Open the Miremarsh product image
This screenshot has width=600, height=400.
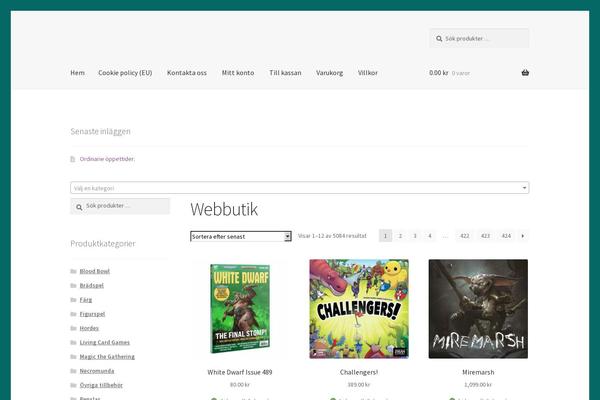tap(478, 309)
